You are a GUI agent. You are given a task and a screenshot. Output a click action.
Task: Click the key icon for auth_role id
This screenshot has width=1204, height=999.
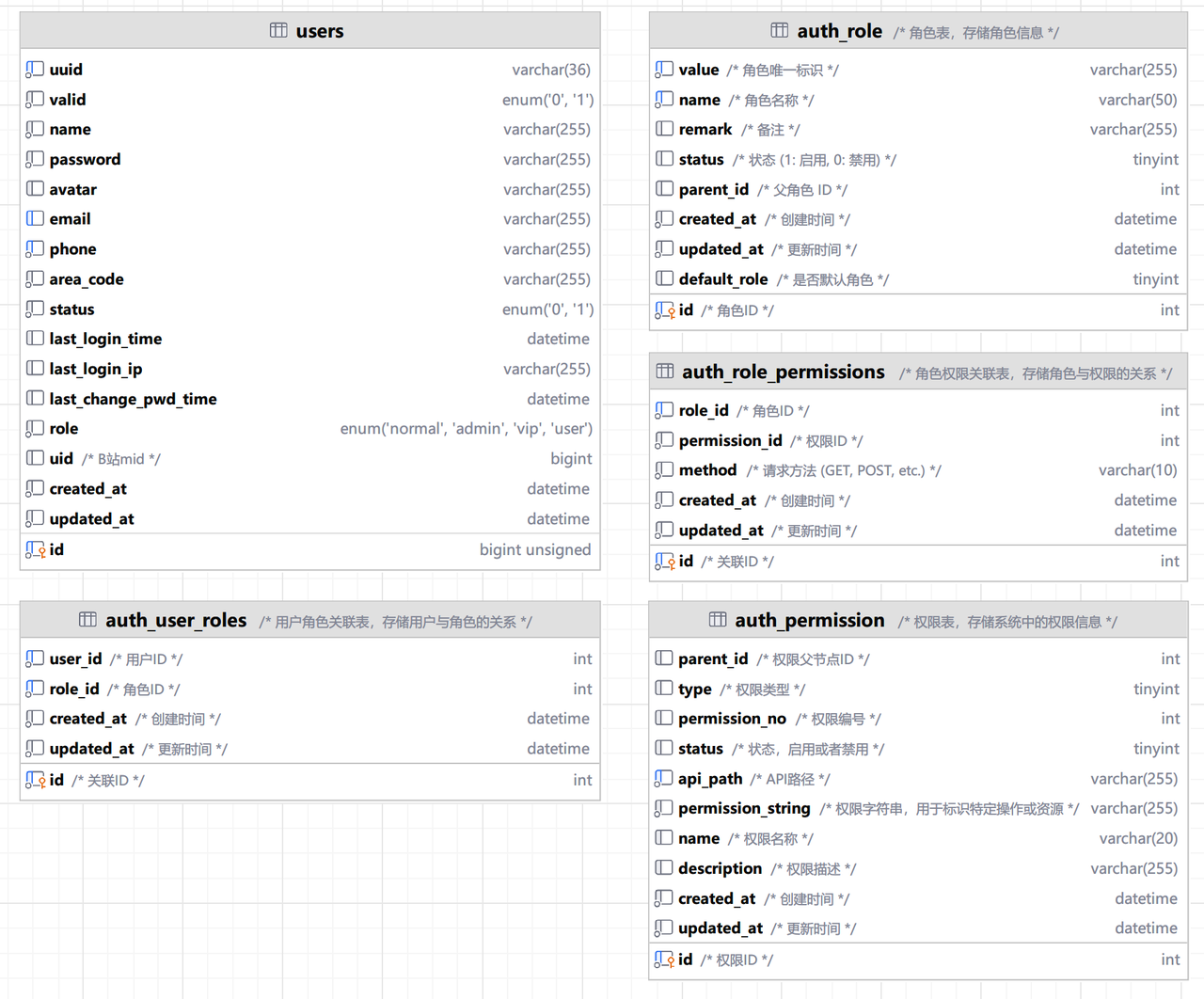click(664, 310)
